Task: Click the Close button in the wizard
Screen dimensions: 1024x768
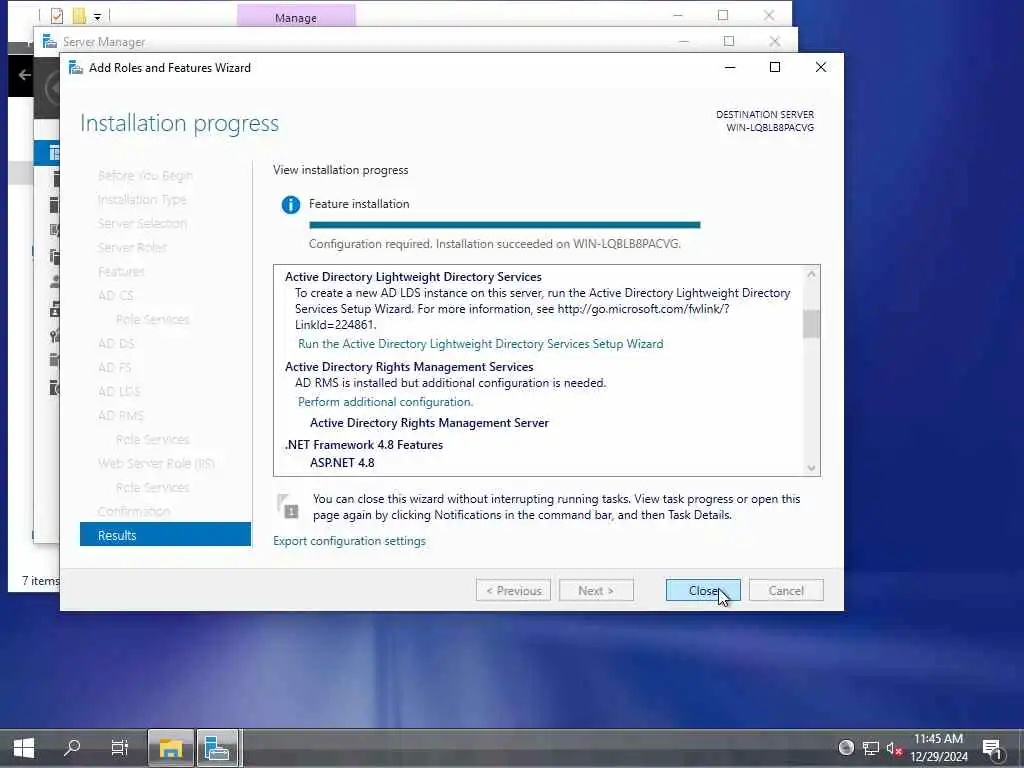Action: (x=703, y=590)
